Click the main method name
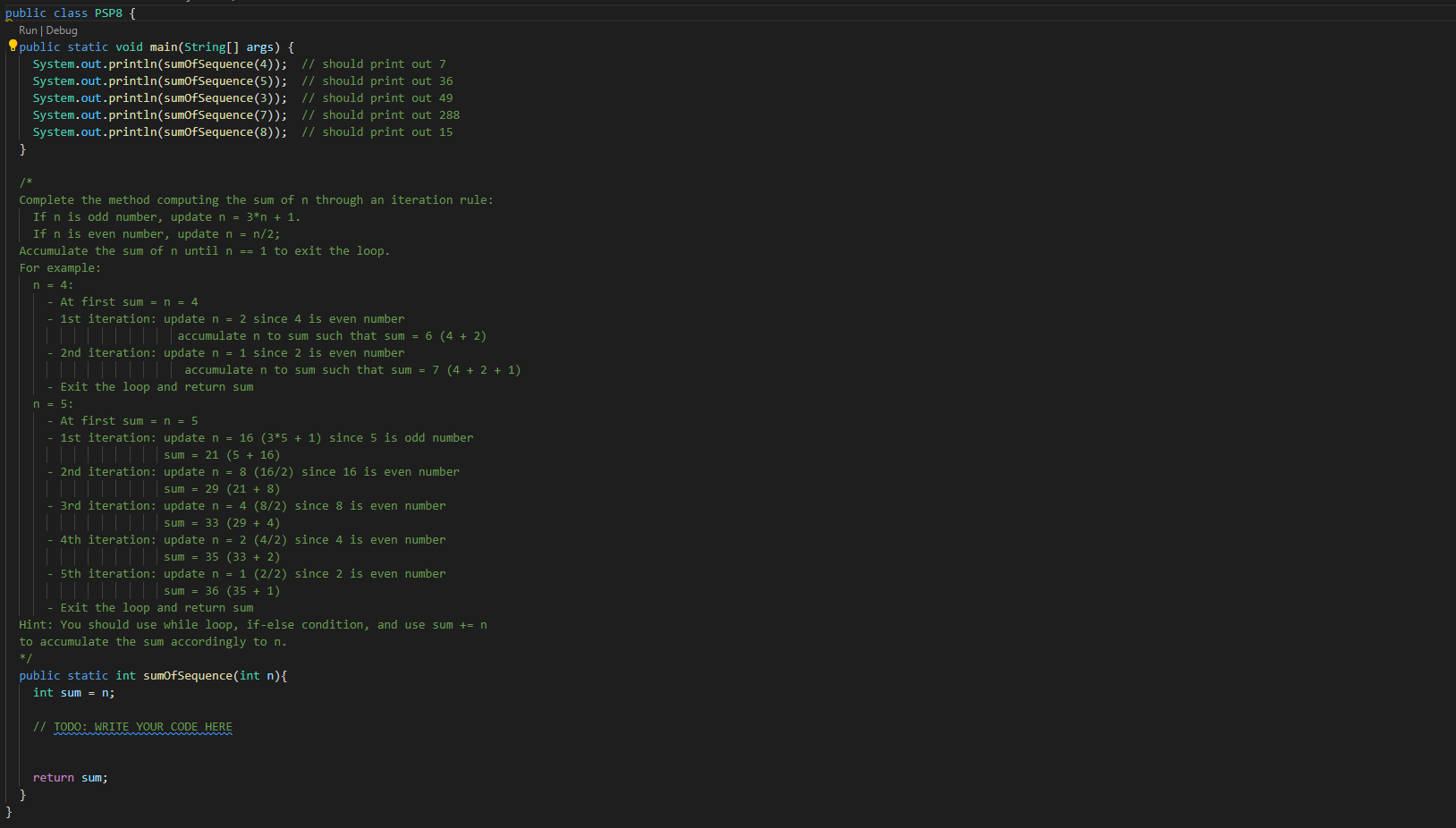 pyautogui.click(x=163, y=46)
